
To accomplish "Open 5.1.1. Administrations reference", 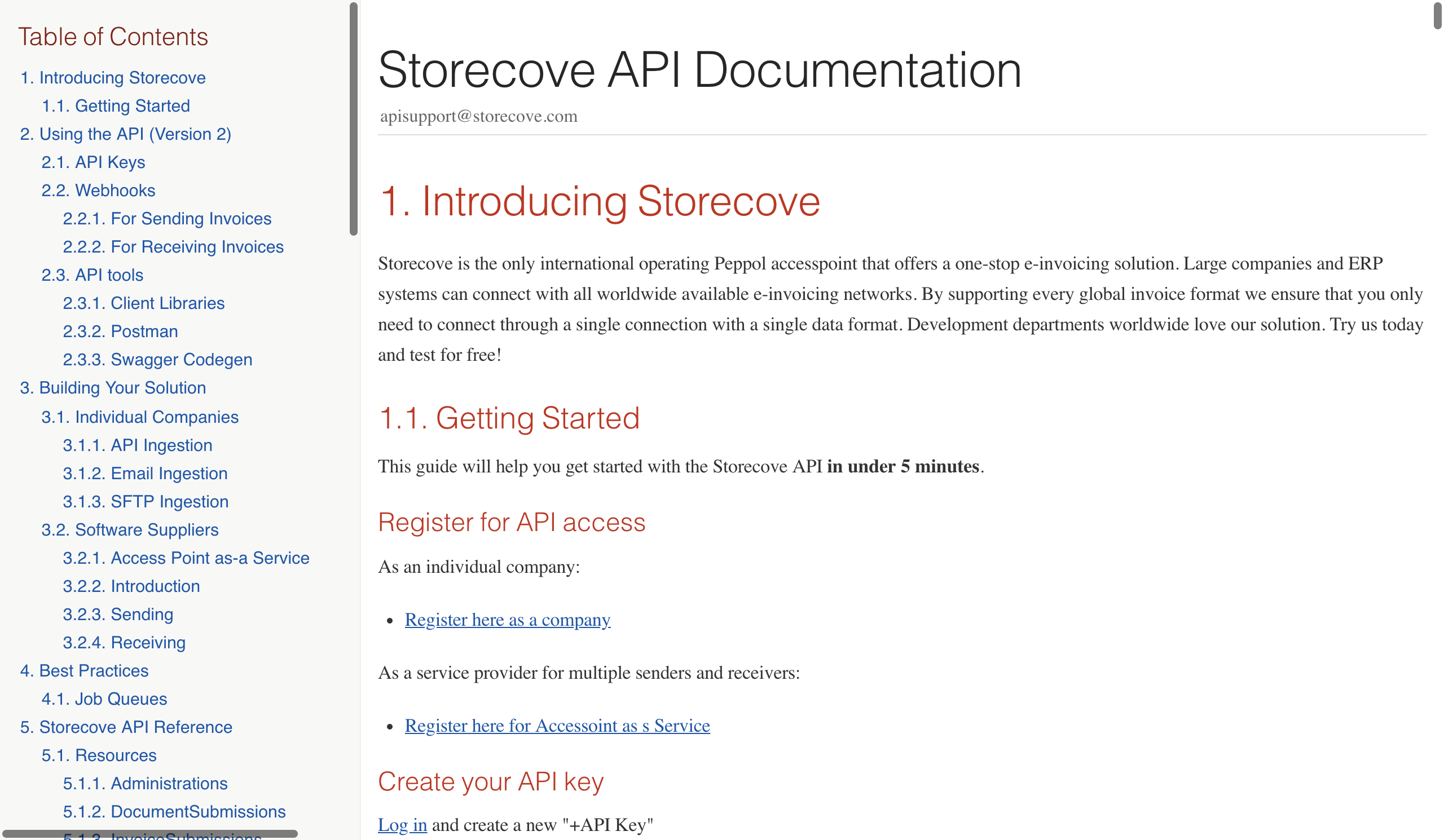I will (x=145, y=783).
